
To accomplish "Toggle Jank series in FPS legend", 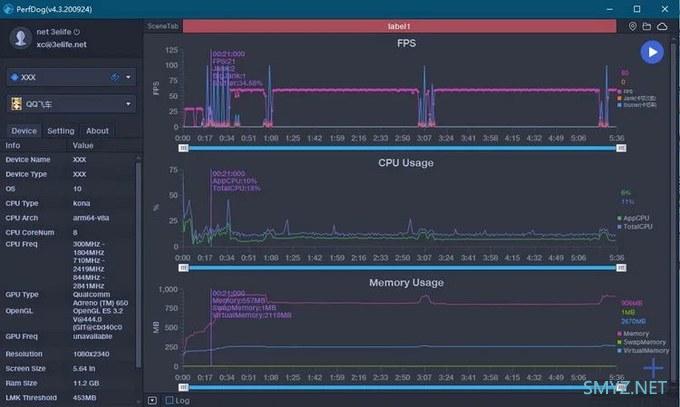I will pos(636,98).
